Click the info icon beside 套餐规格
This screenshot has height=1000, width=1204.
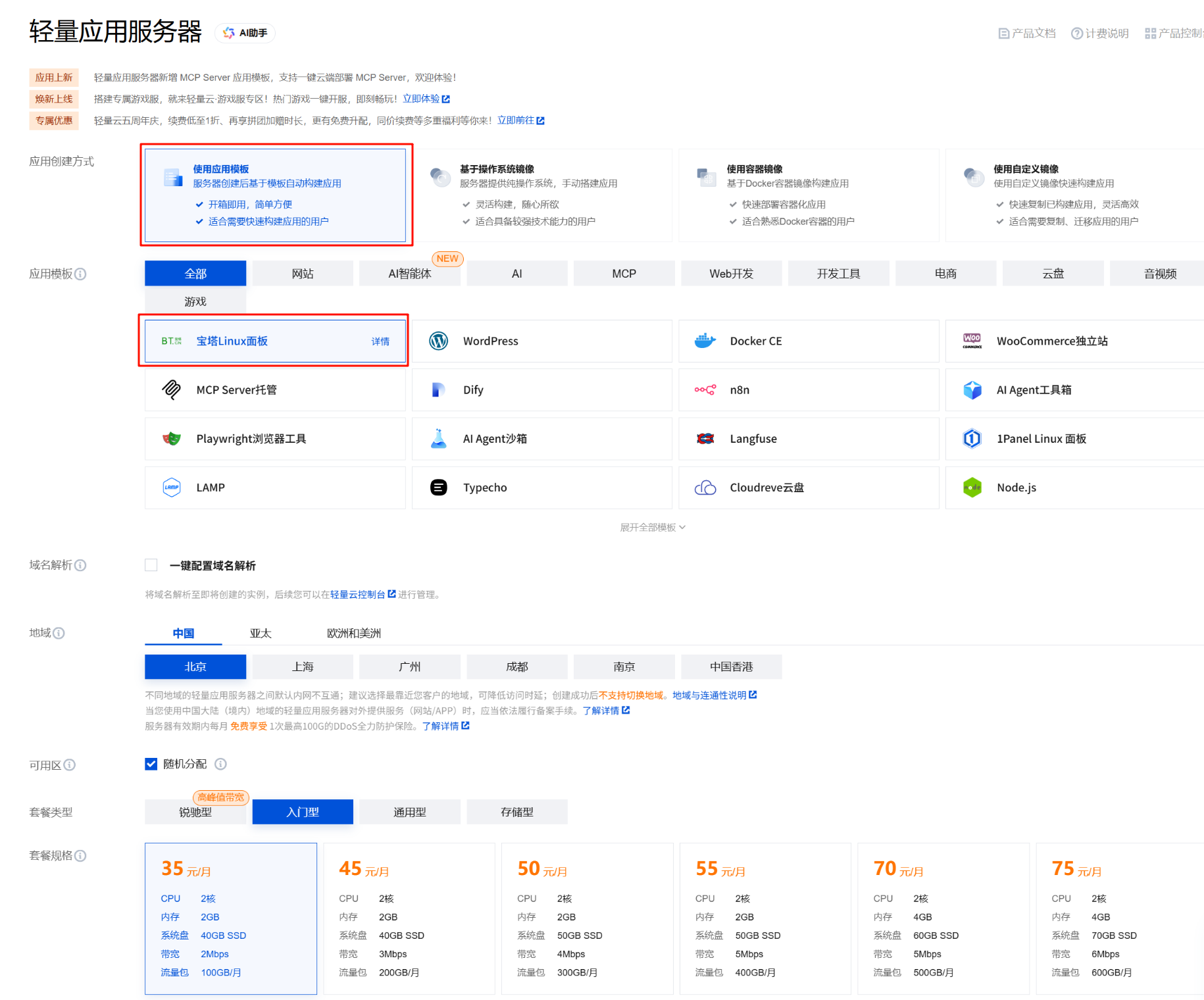pos(80,855)
